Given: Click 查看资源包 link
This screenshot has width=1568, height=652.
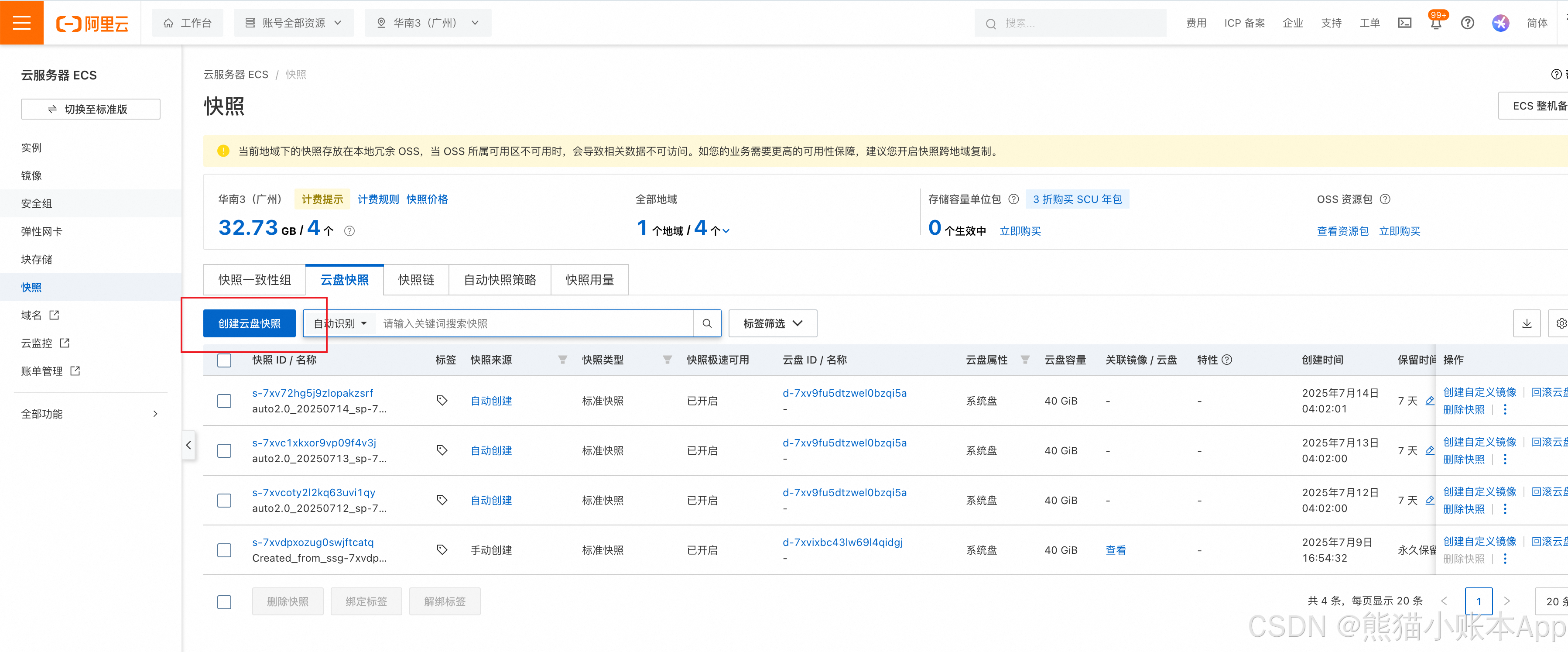Looking at the screenshot, I should pyautogui.click(x=1343, y=231).
